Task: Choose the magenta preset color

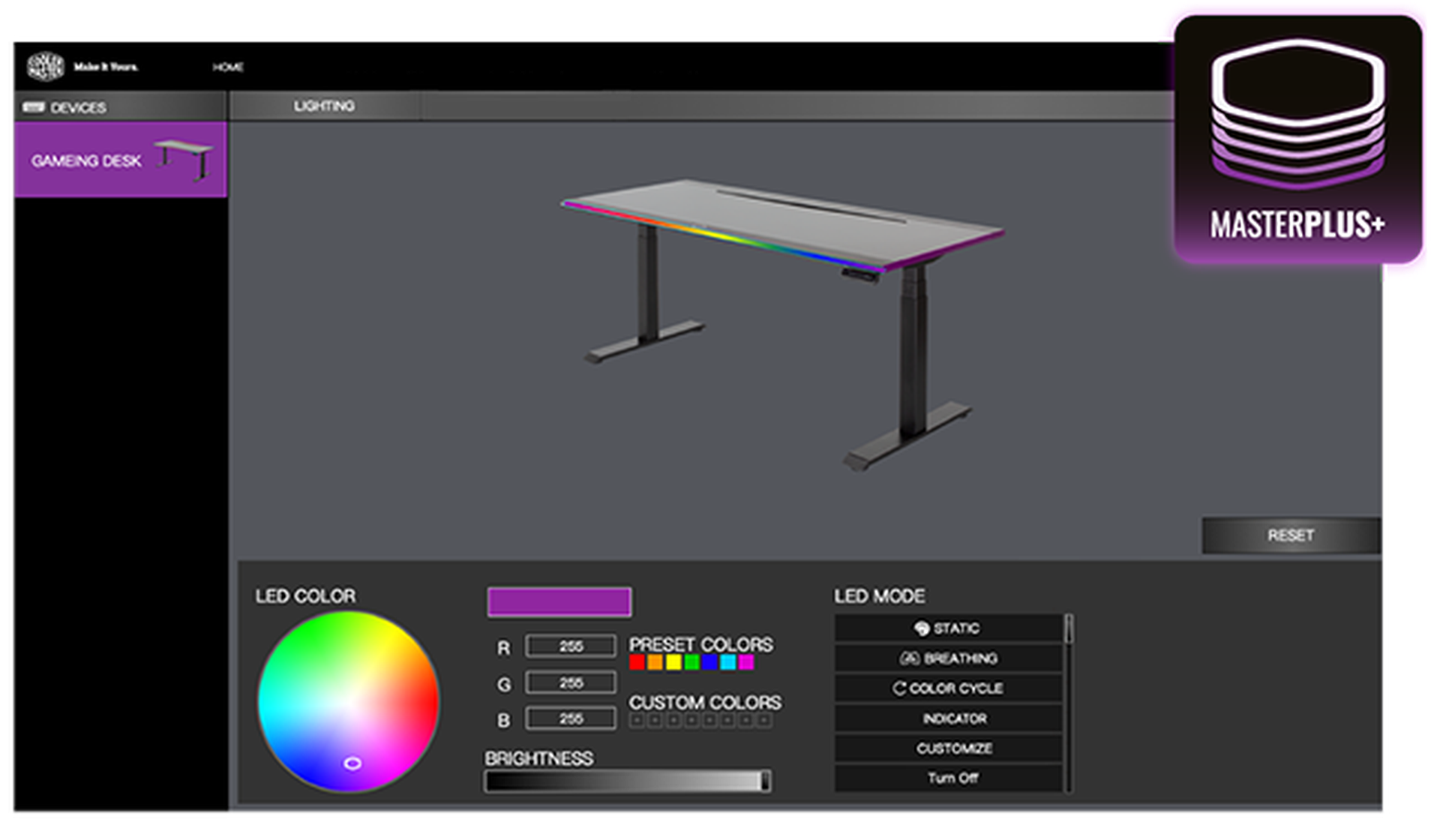Action: click(x=746, y=662)
